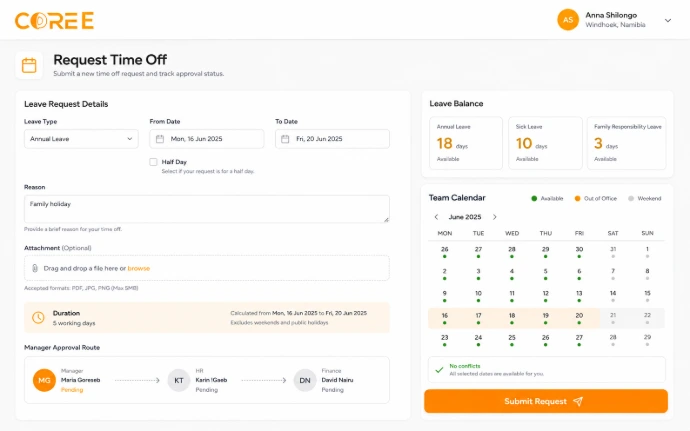Click the Karin !Gaeb HR name
The width and height of the screenshot is (690, 431).
pos(211,380)
